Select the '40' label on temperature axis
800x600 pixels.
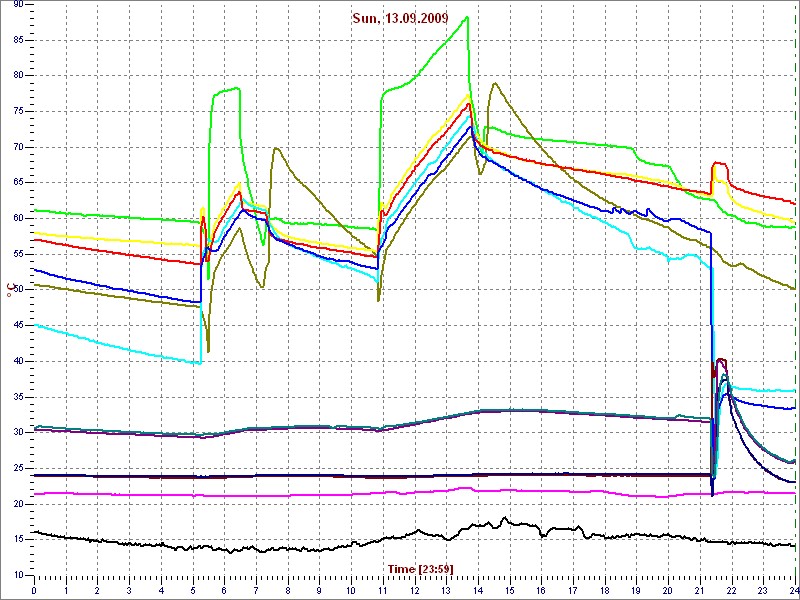click(x=17, y=361)
